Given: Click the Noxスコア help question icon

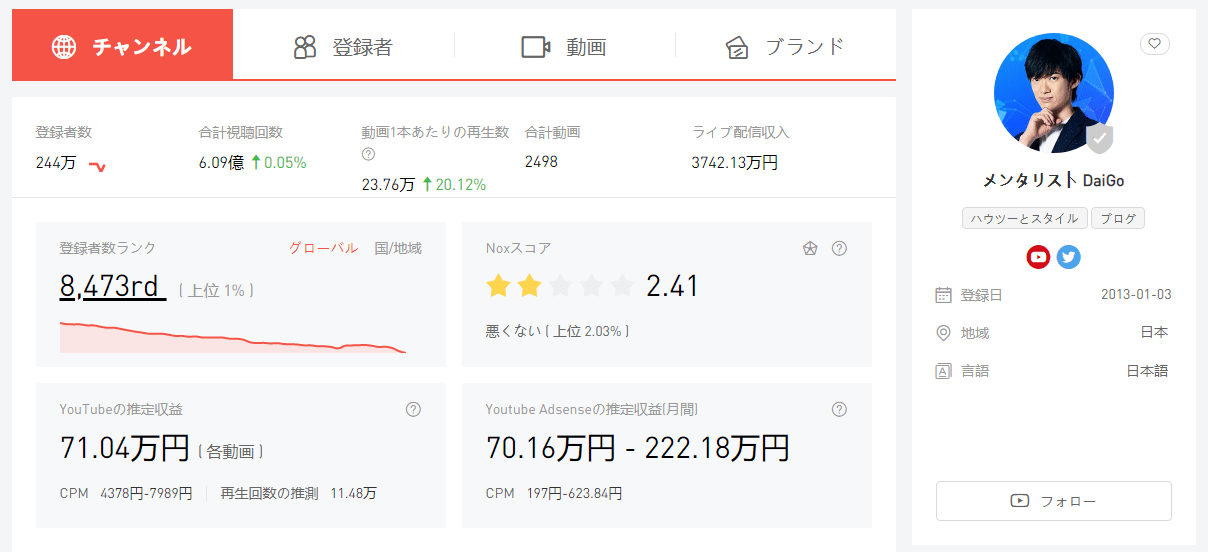Looking at the screenshot, I should [x=840, y=248].
